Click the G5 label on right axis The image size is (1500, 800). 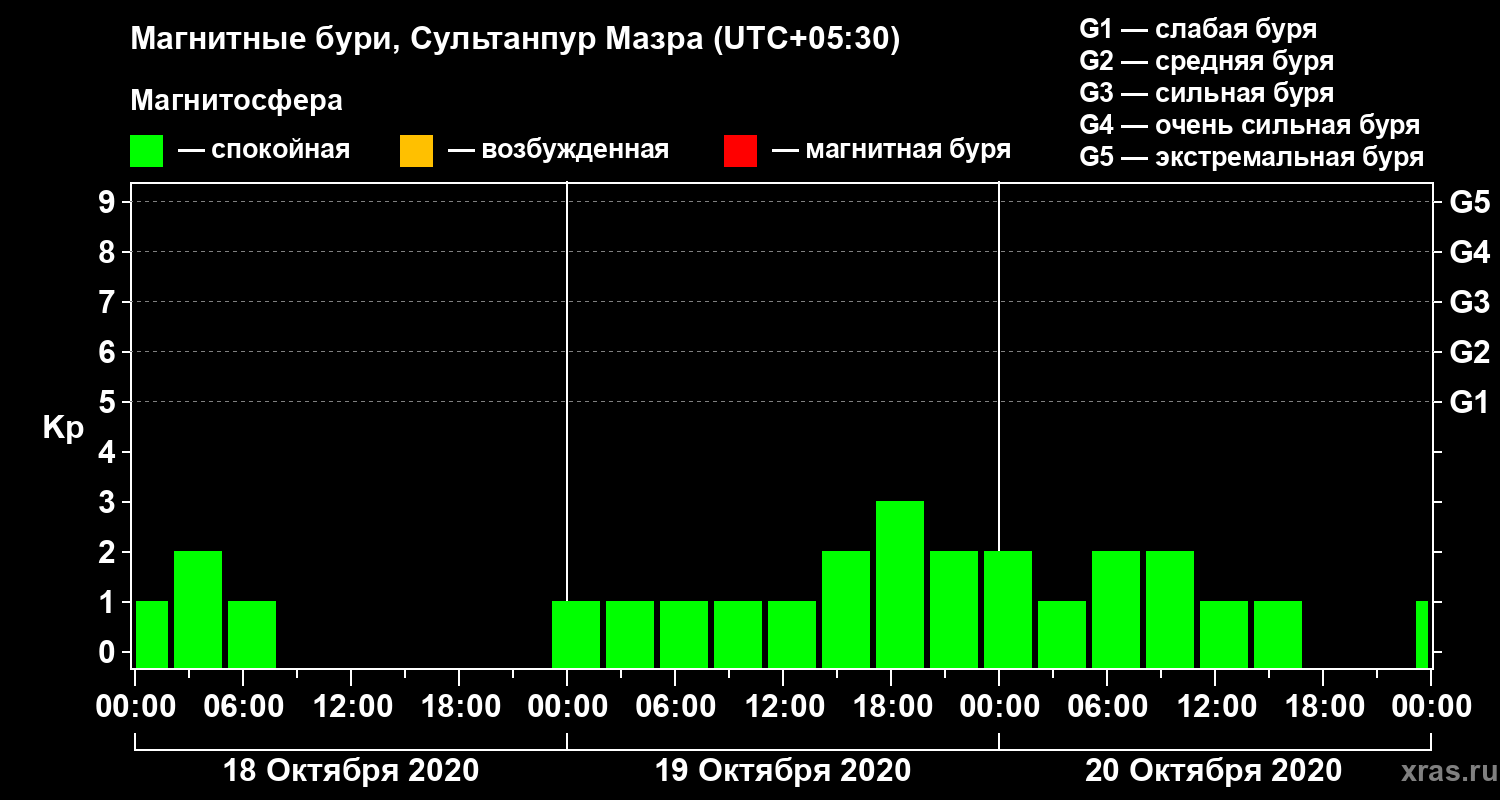click(x=1469, y=203)
